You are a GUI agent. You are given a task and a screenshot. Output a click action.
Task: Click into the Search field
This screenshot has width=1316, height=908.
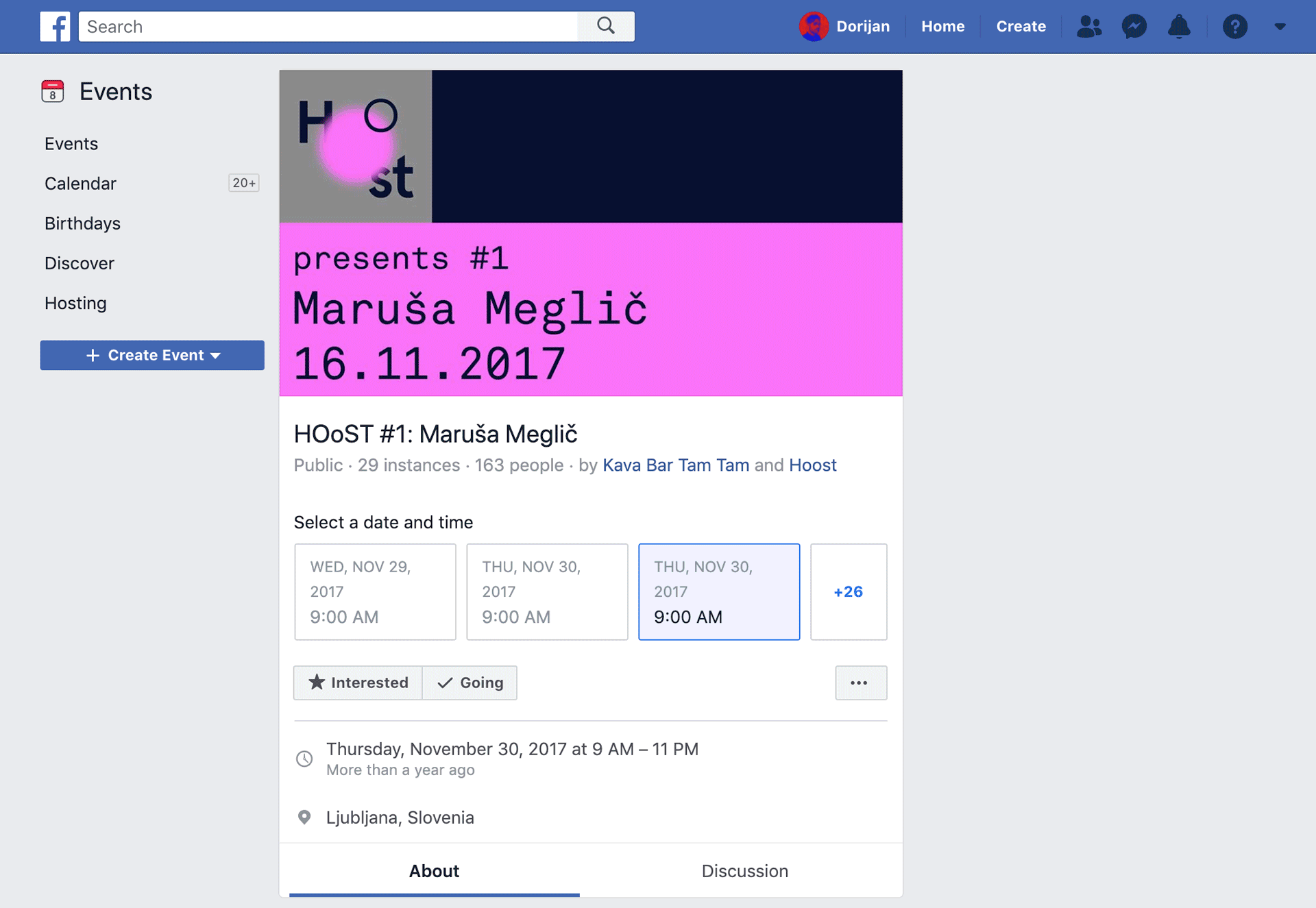pos(329,27)
